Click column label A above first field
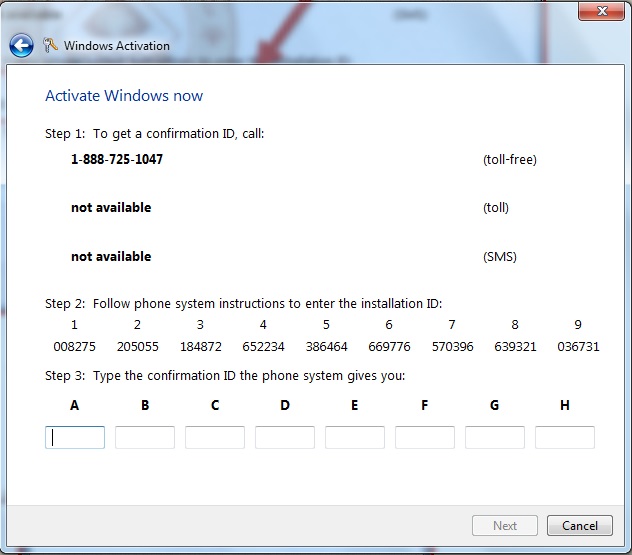 (x=75, y=405)
